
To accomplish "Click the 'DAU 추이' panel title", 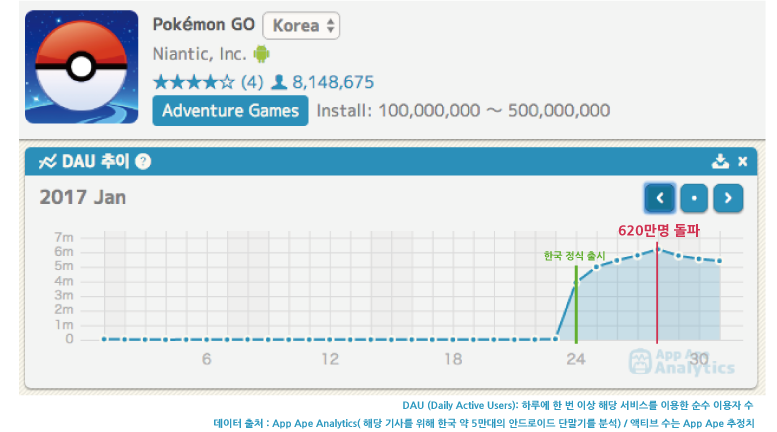I will (x=95, y=162).
